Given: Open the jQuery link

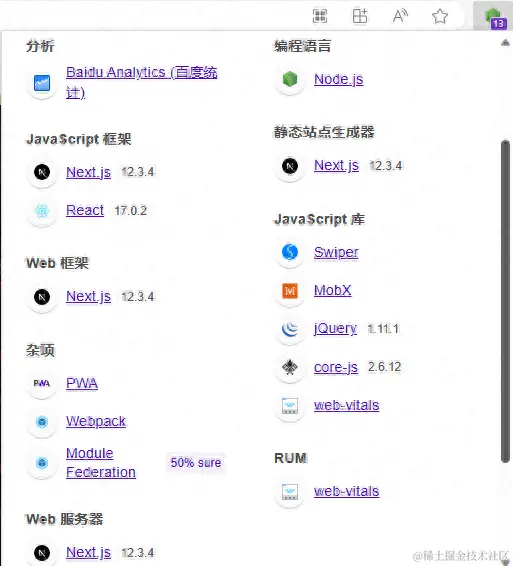Looking at the screenshot, I should point(335,328).
